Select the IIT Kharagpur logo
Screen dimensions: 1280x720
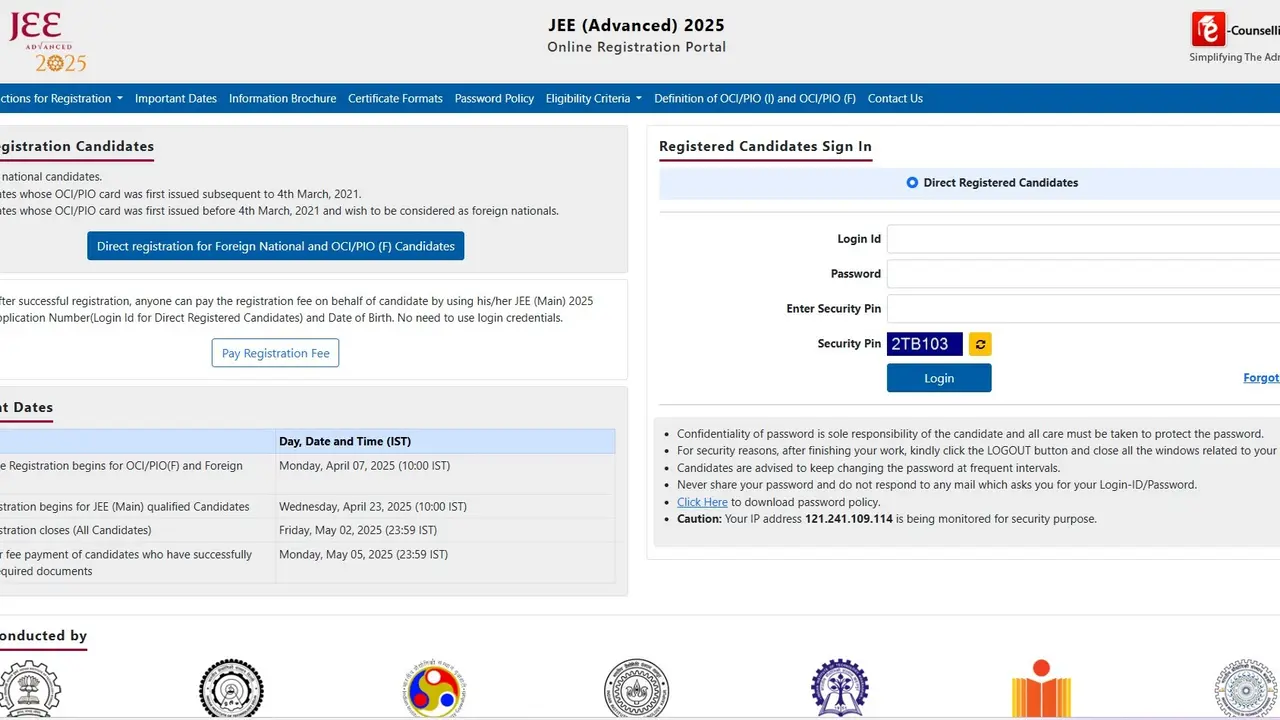tap(840, 688)
